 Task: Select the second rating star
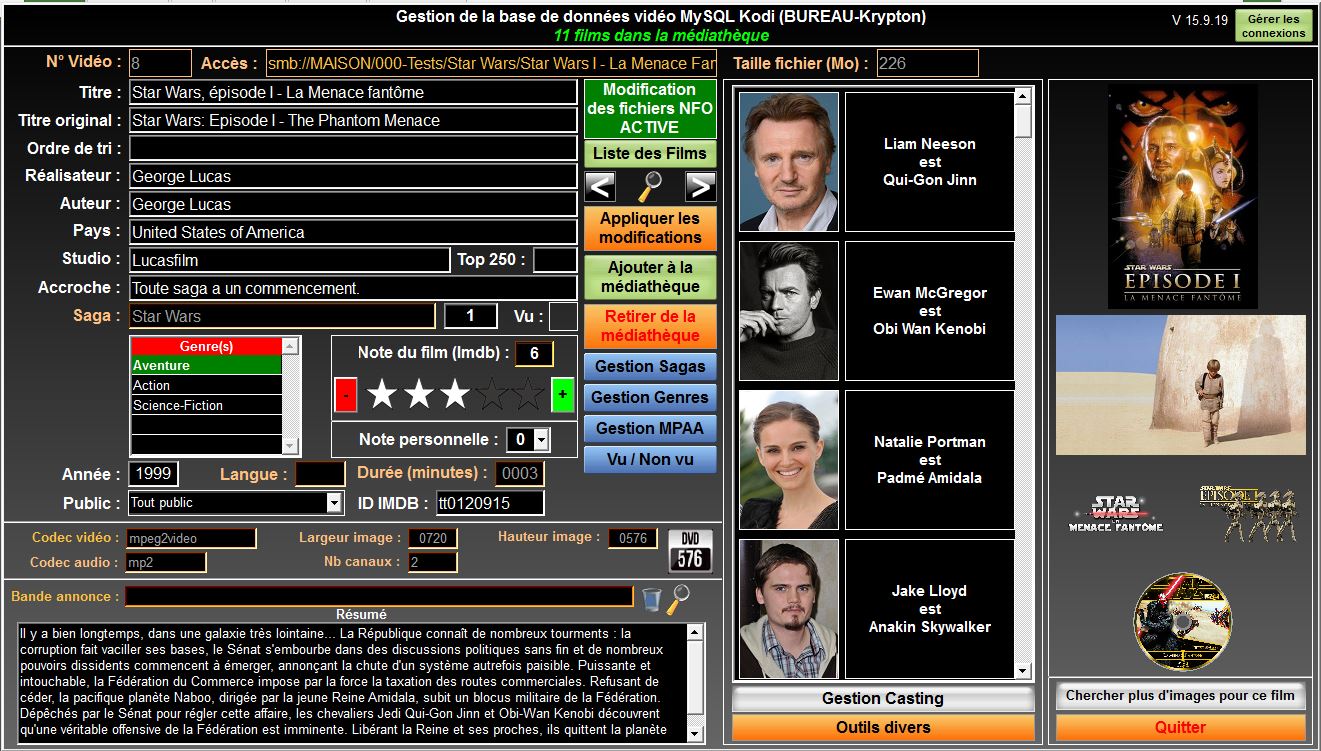click(x=418, y=394)
